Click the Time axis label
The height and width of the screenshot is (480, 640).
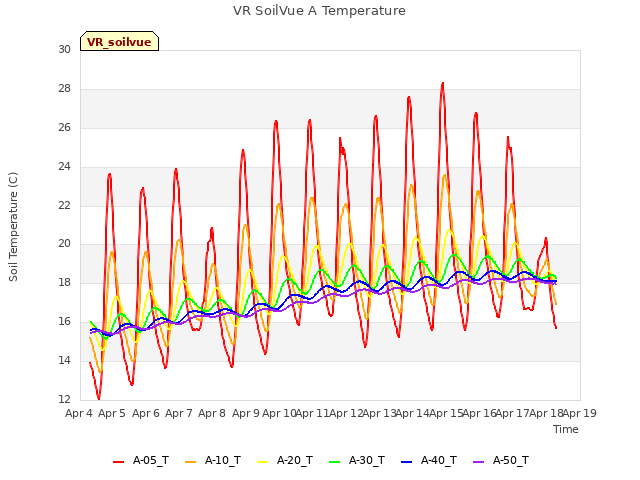click(566, 429)
